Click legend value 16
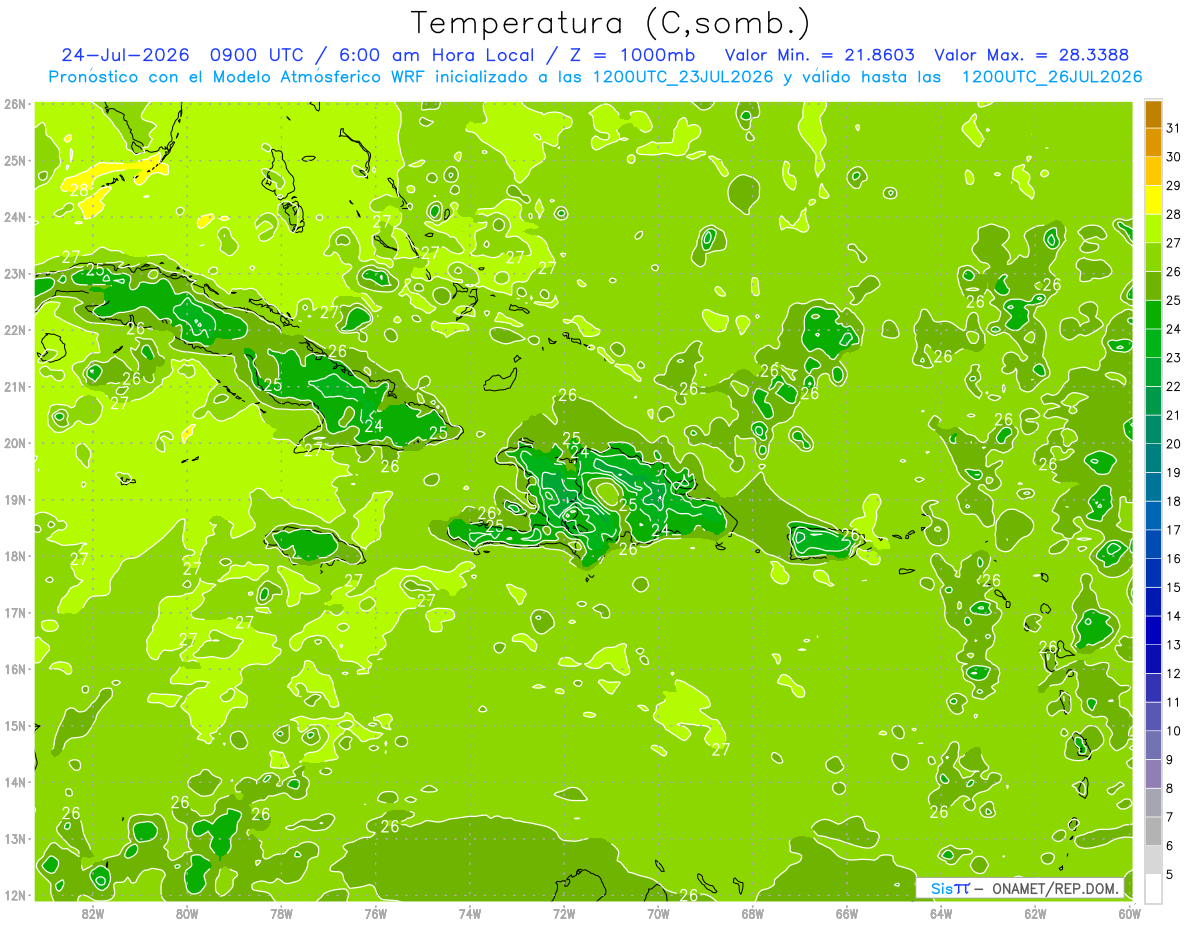Viewport: 1200px width, 927px height. pyautogui.click(x=1173, y=559)
